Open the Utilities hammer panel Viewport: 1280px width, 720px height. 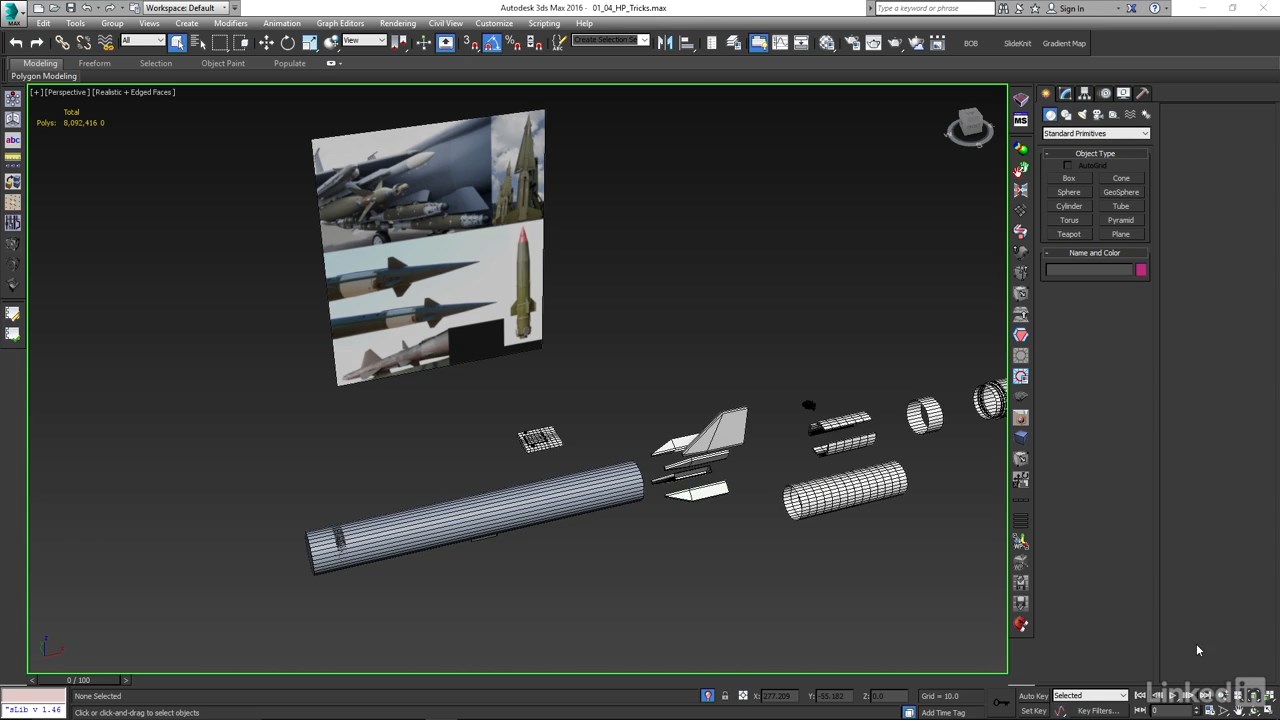pos(1143,93)
